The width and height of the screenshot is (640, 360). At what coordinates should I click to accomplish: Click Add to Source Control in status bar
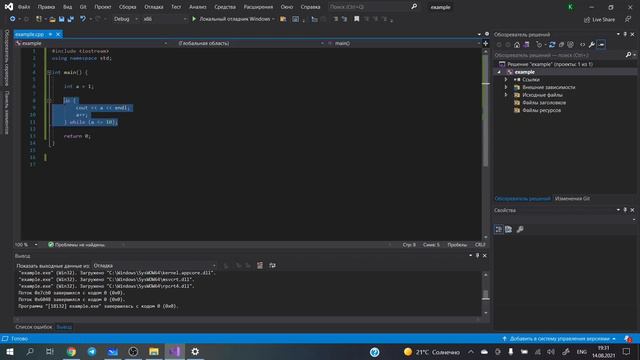[x=559, y=339]
